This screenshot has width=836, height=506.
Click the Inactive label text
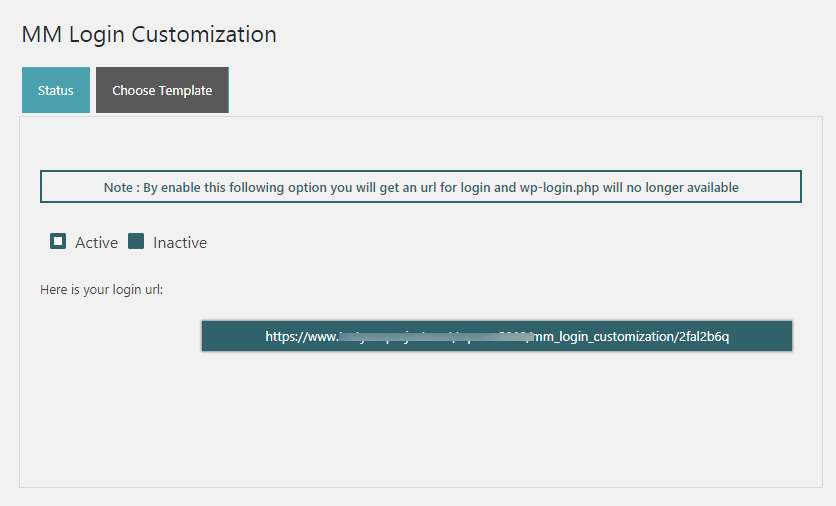pos(180,243)
